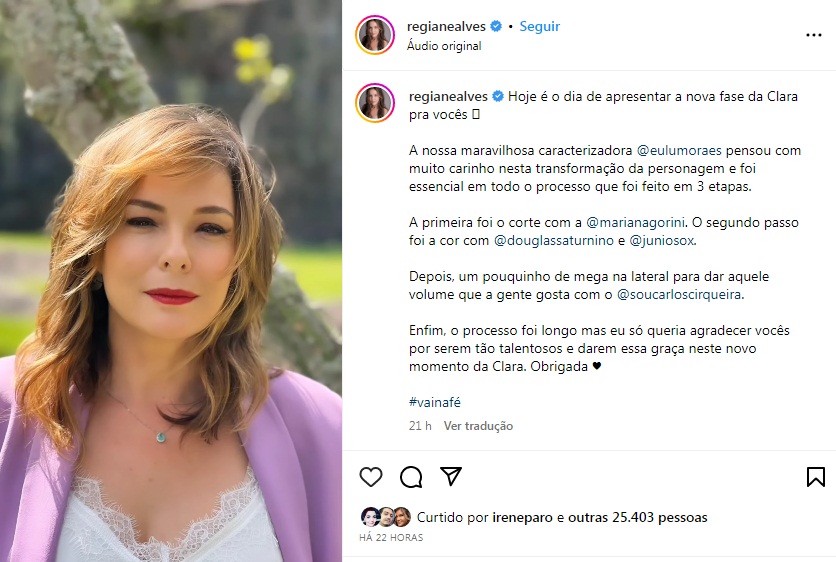Viewport: 836px width, 562px height.
Task: Share the post via paper plane icon
Action: pos(451,477)
